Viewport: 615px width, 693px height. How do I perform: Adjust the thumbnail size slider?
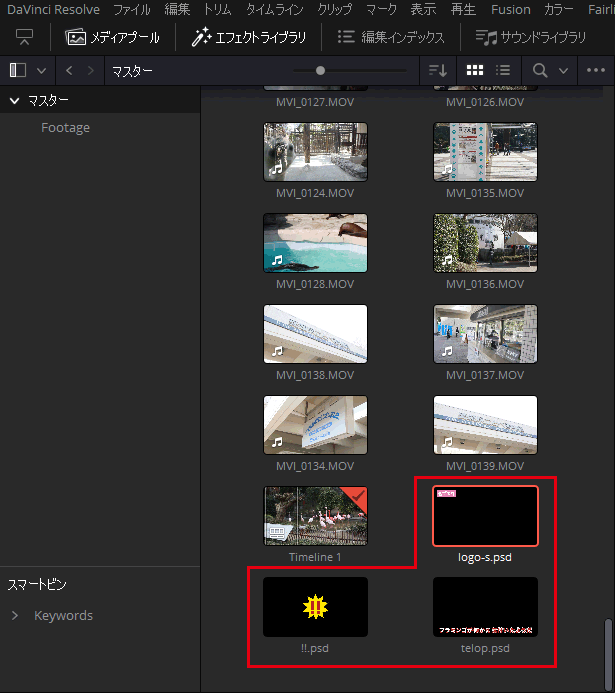tap(320, 70)
